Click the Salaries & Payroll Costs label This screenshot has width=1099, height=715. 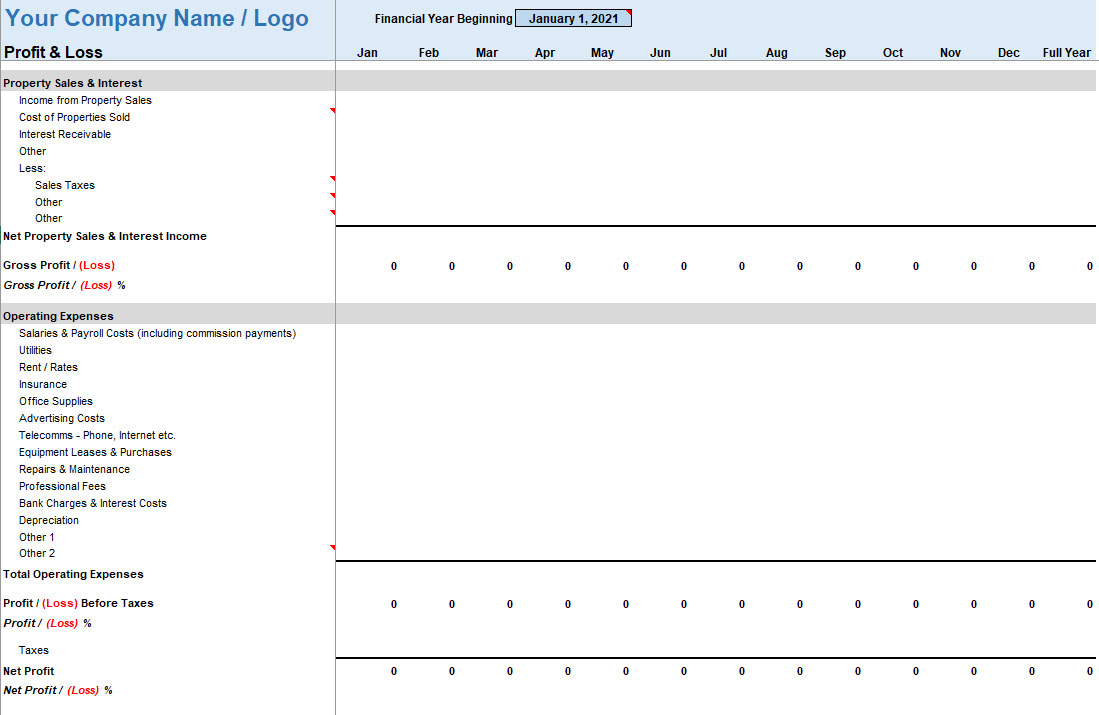click(x=157, y=334)
